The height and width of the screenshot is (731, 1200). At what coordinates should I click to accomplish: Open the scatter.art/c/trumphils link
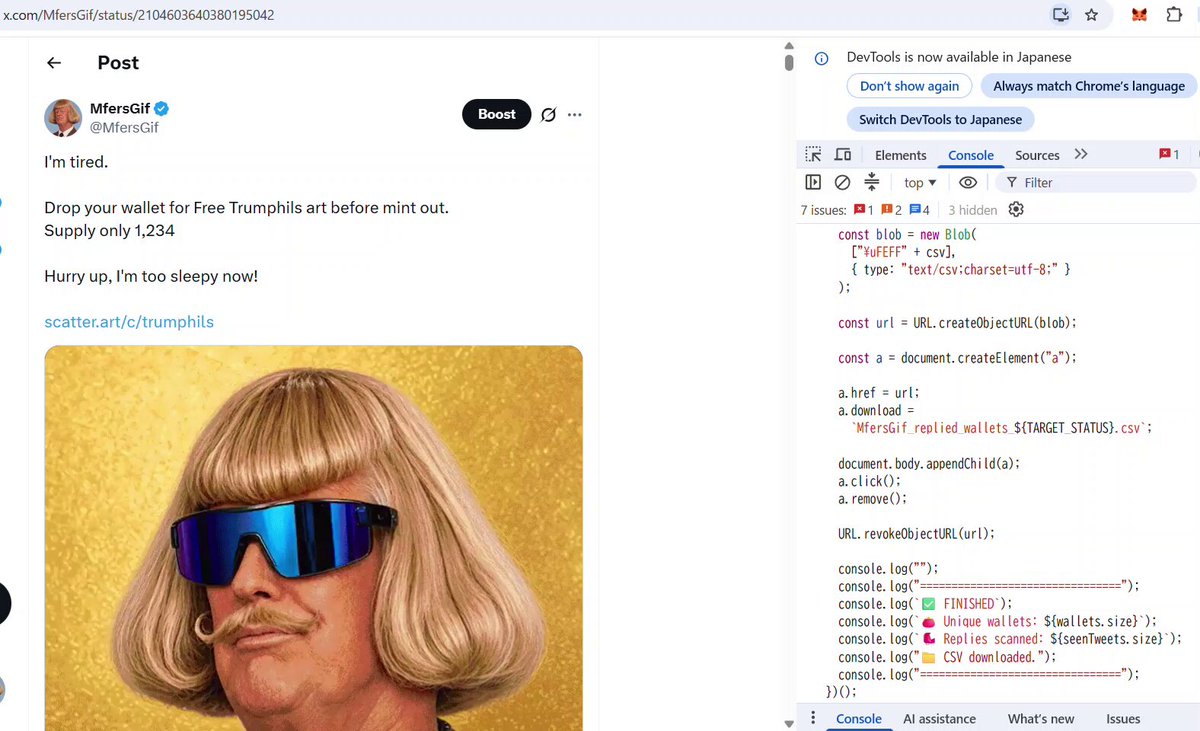[129, 322]
